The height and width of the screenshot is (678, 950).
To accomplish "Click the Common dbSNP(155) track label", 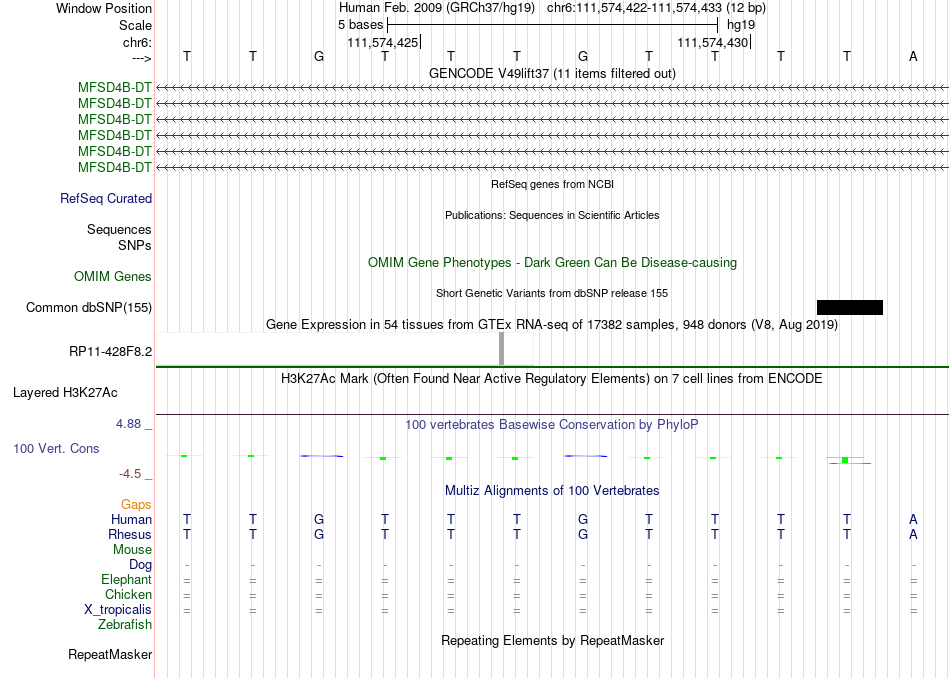I will pos(89,308).
